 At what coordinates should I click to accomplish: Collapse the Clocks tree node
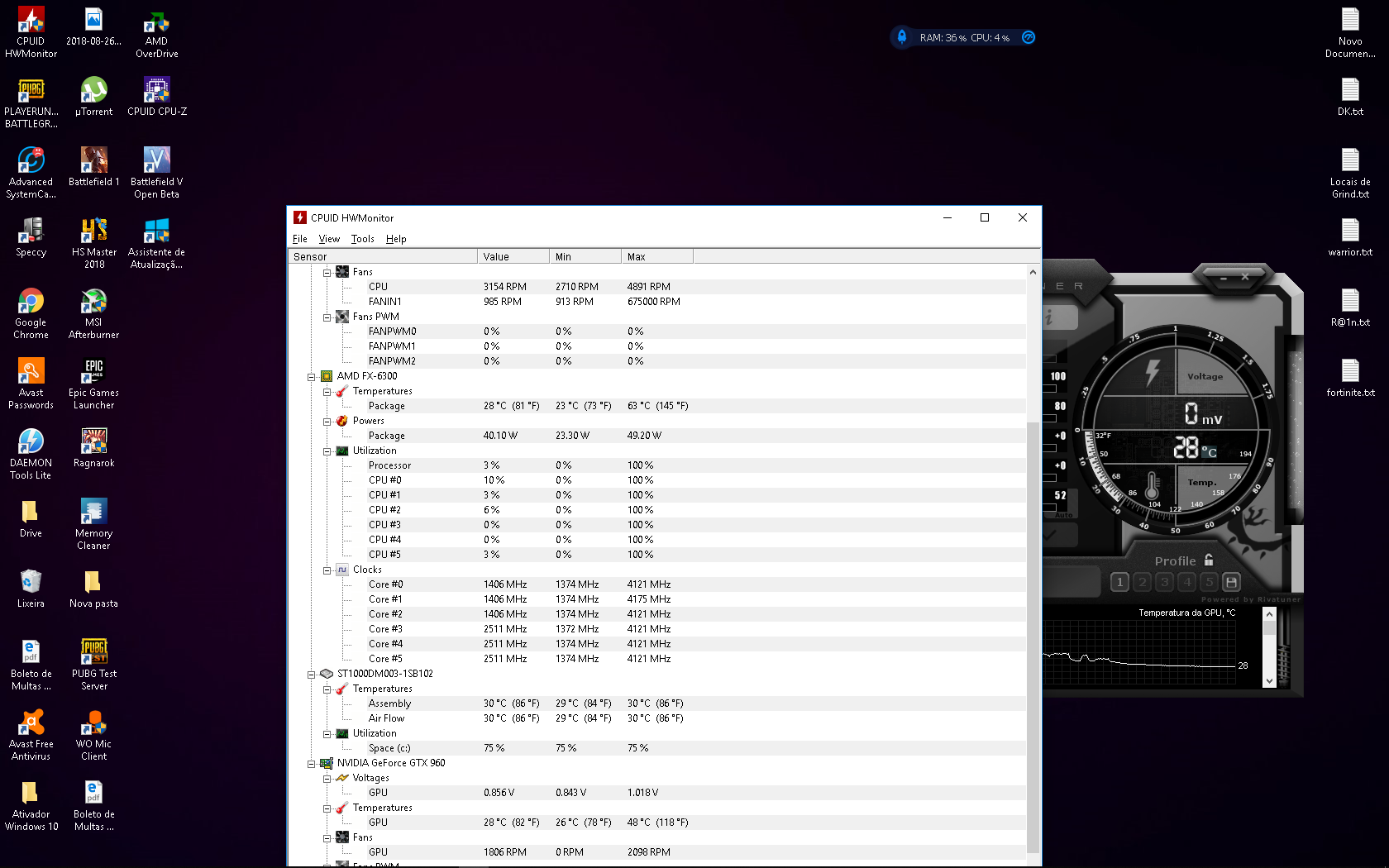pyautogui.click(x=327, y=570)
